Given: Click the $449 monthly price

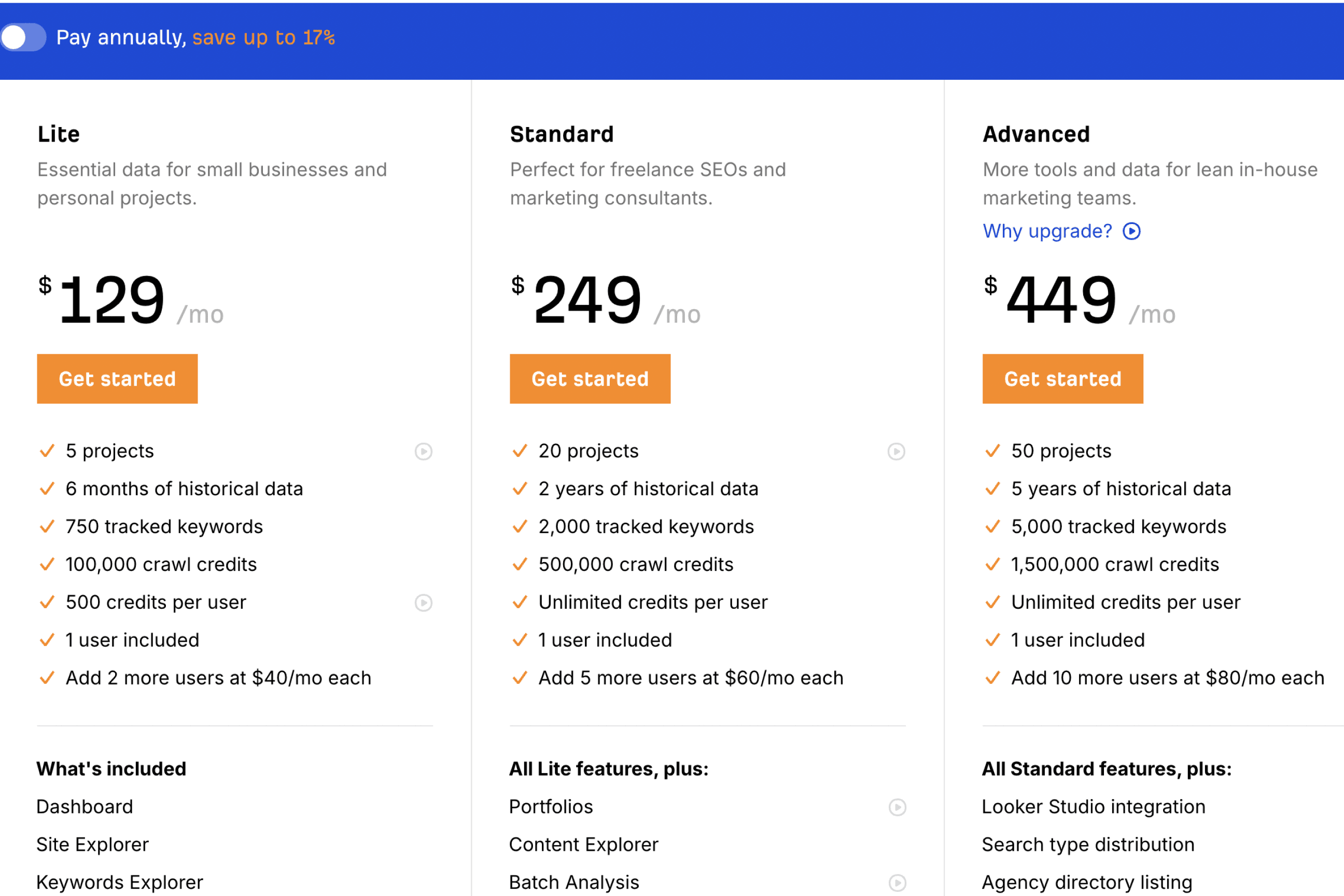Looking at the screenshot, I should pos(1058,298).
